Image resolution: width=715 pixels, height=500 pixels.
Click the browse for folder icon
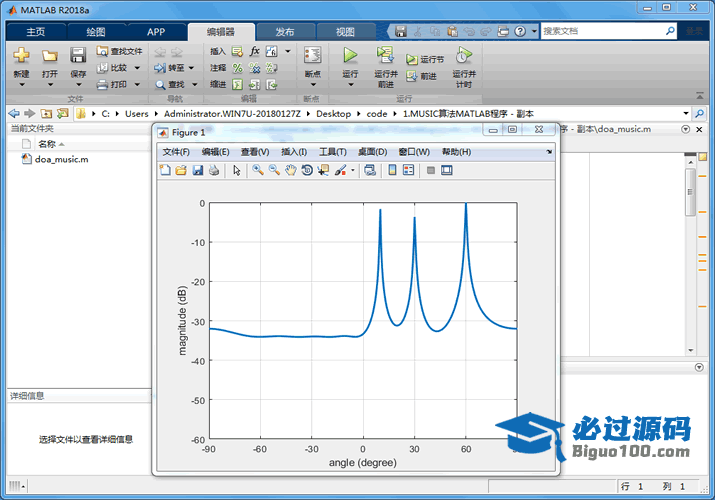coord(62,113)
